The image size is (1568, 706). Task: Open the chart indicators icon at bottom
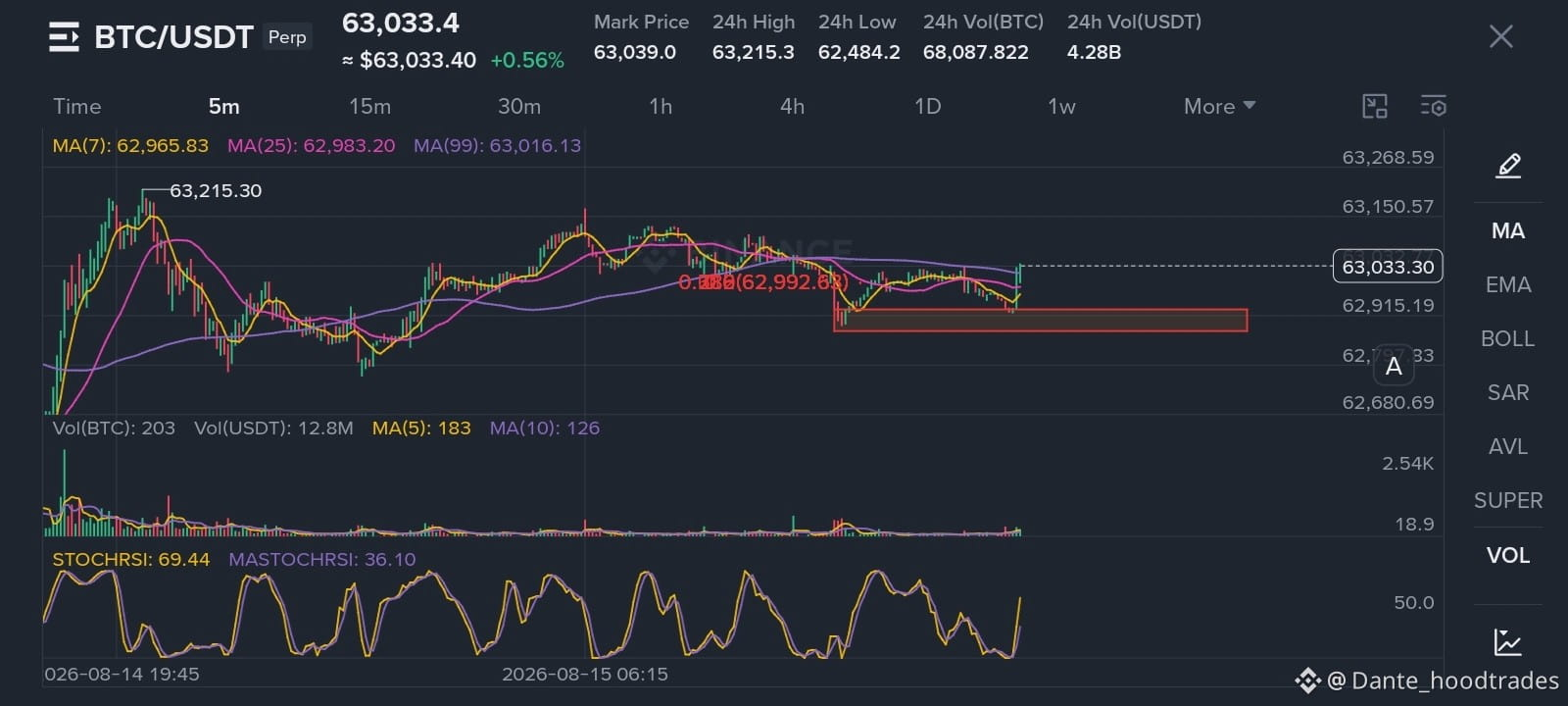tap(1507, 642)
